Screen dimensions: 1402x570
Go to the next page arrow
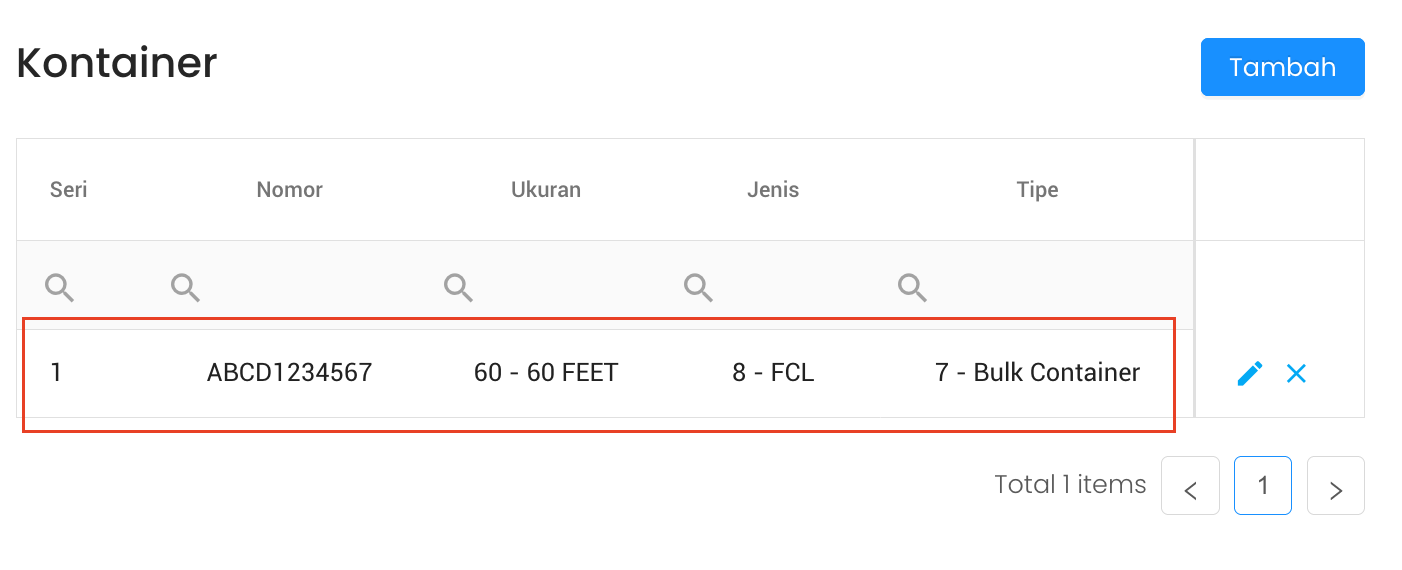click(1335, 486)
